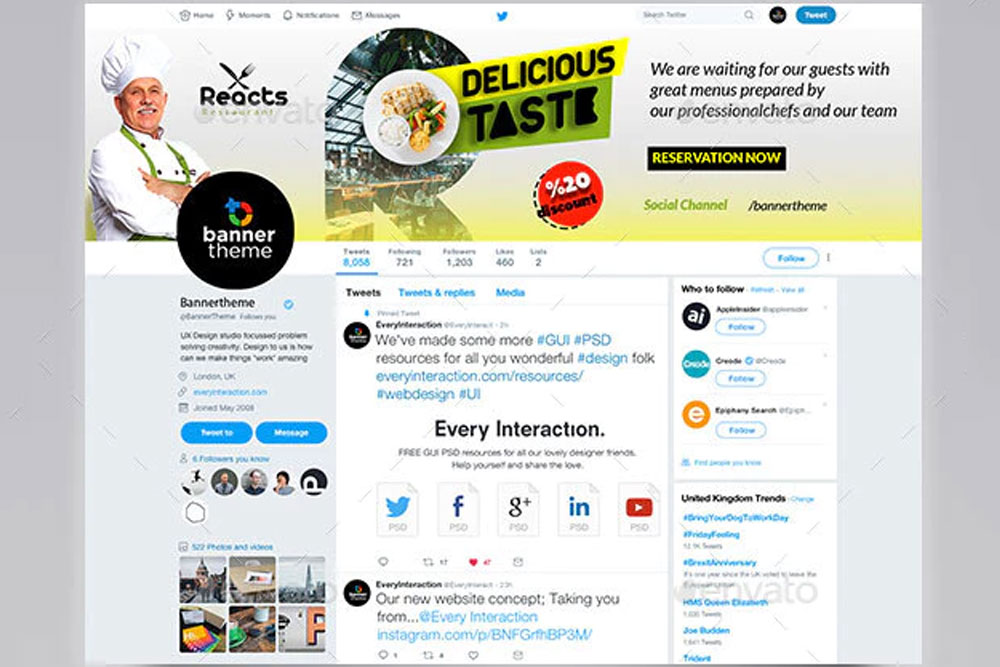Open the first photo thumbnail in sidebar
This screenshot has width=1000, height=667.
point(203,580)
